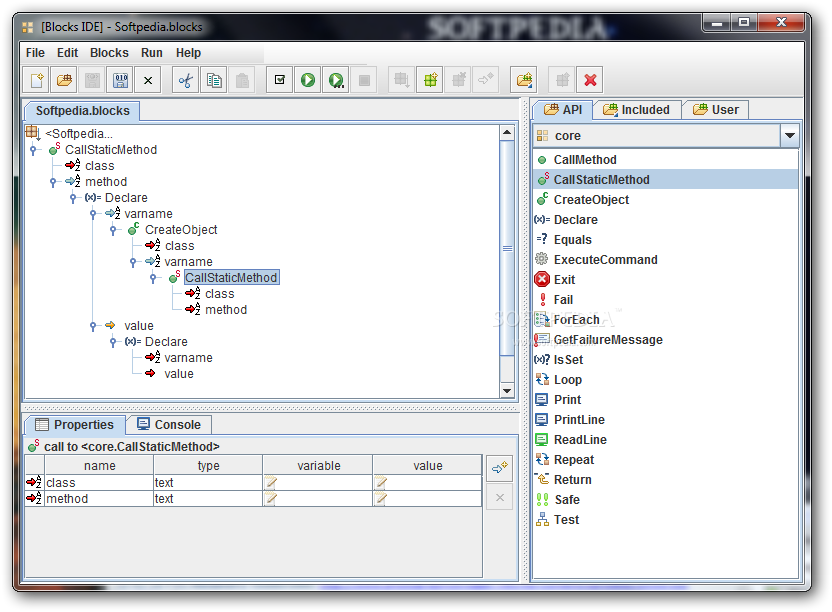
Task: Switch to the Included library tab
Action: pos(636,110)
